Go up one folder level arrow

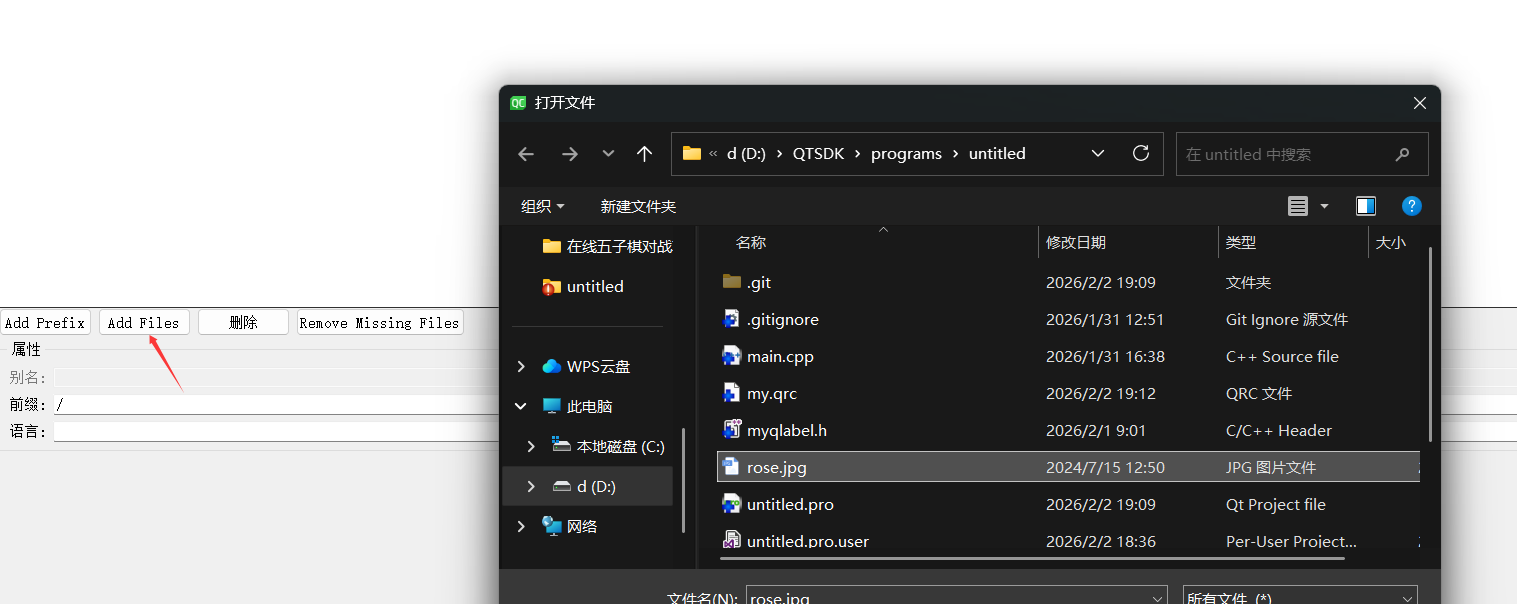click(x=645, y=154)
